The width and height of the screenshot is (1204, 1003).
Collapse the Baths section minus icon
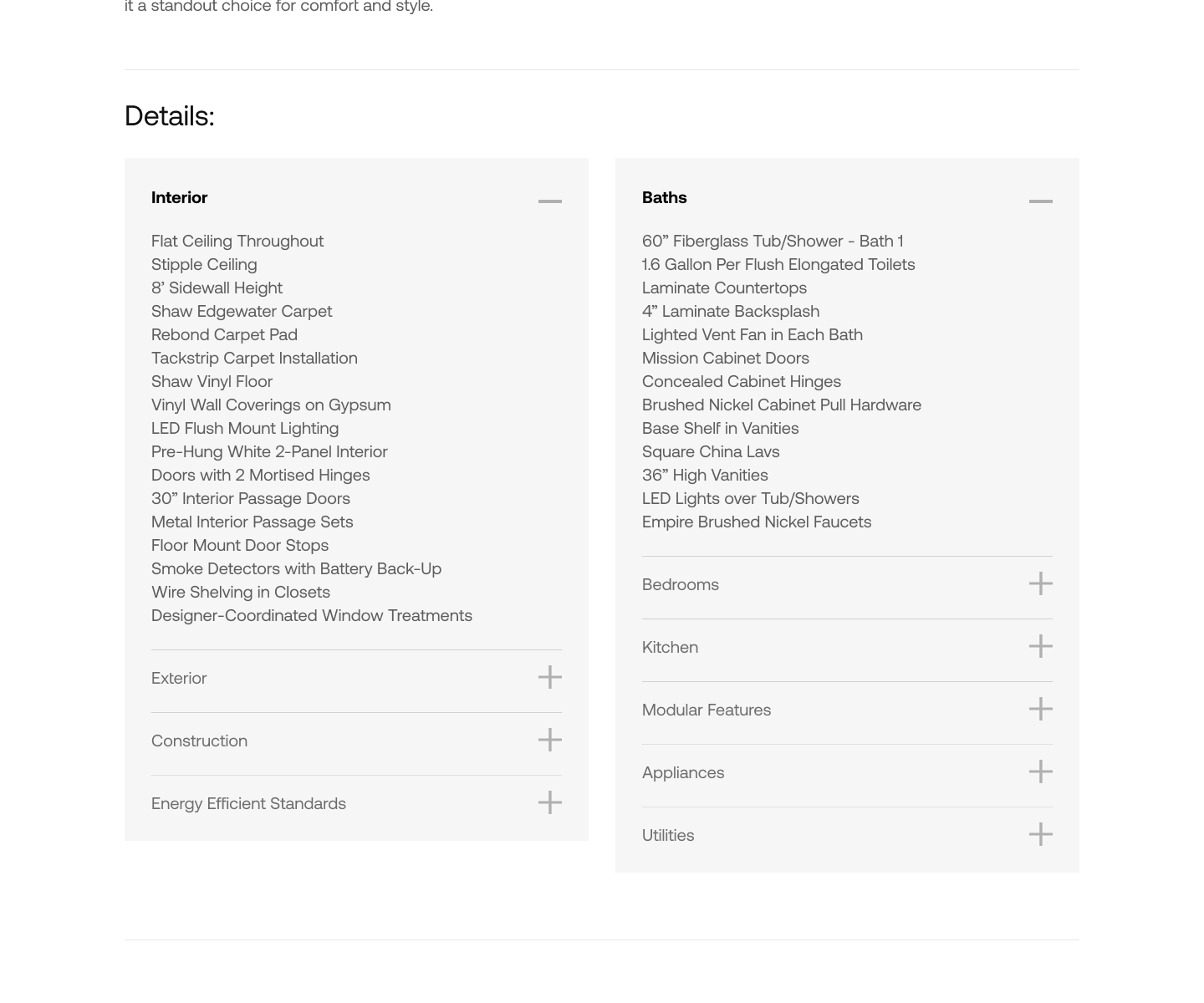tap(1040, 201)
